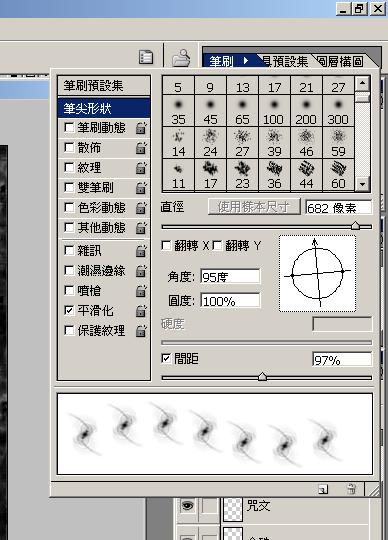Switch to the 圖層構圖 tab
388x540 pixels.
click(x=340, y=61)
